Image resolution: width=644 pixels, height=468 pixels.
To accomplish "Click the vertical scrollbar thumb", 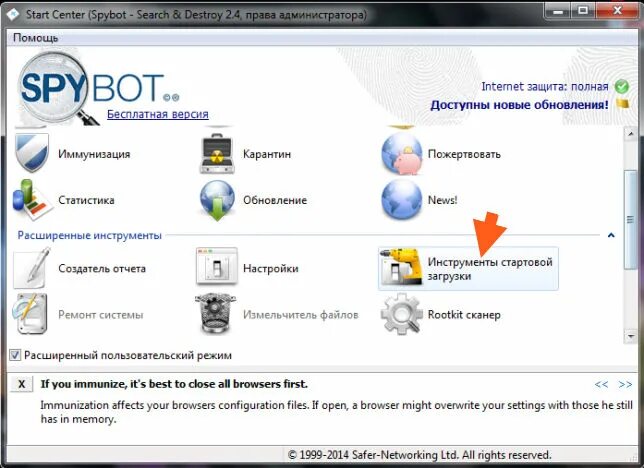I will 630,220.
